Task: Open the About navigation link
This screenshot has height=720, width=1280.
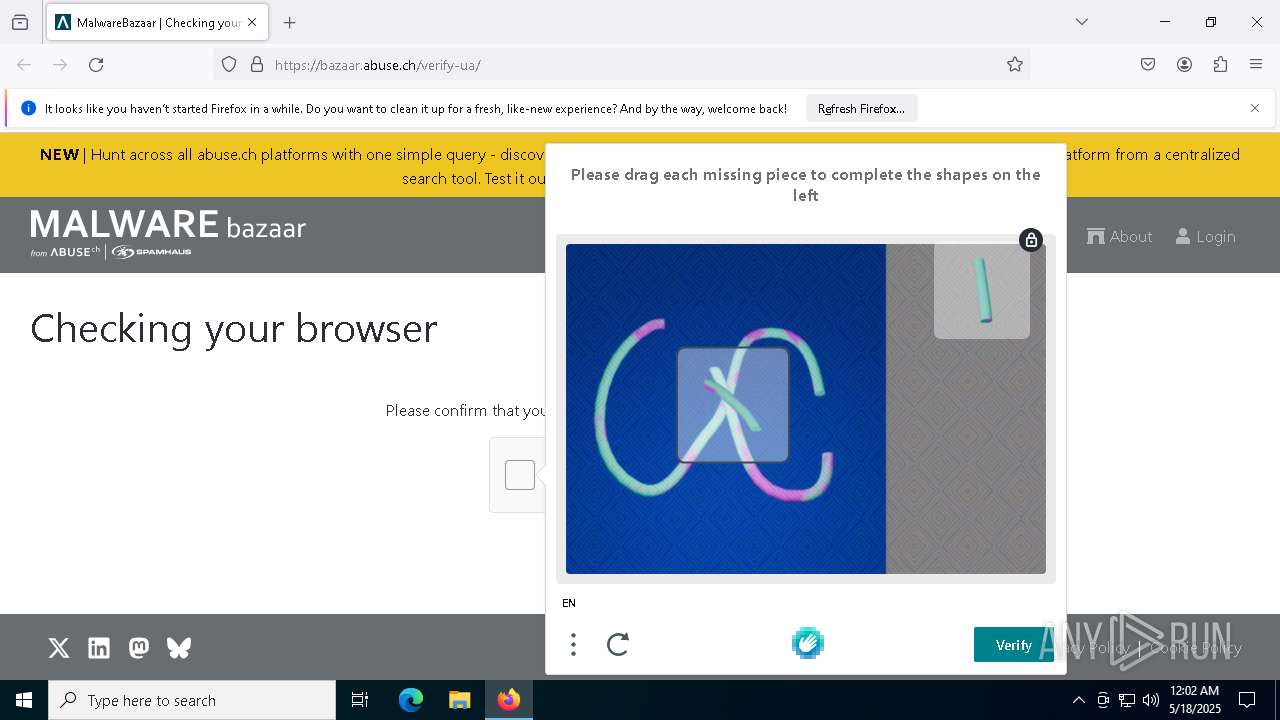Action: (x=1120, y=236)
